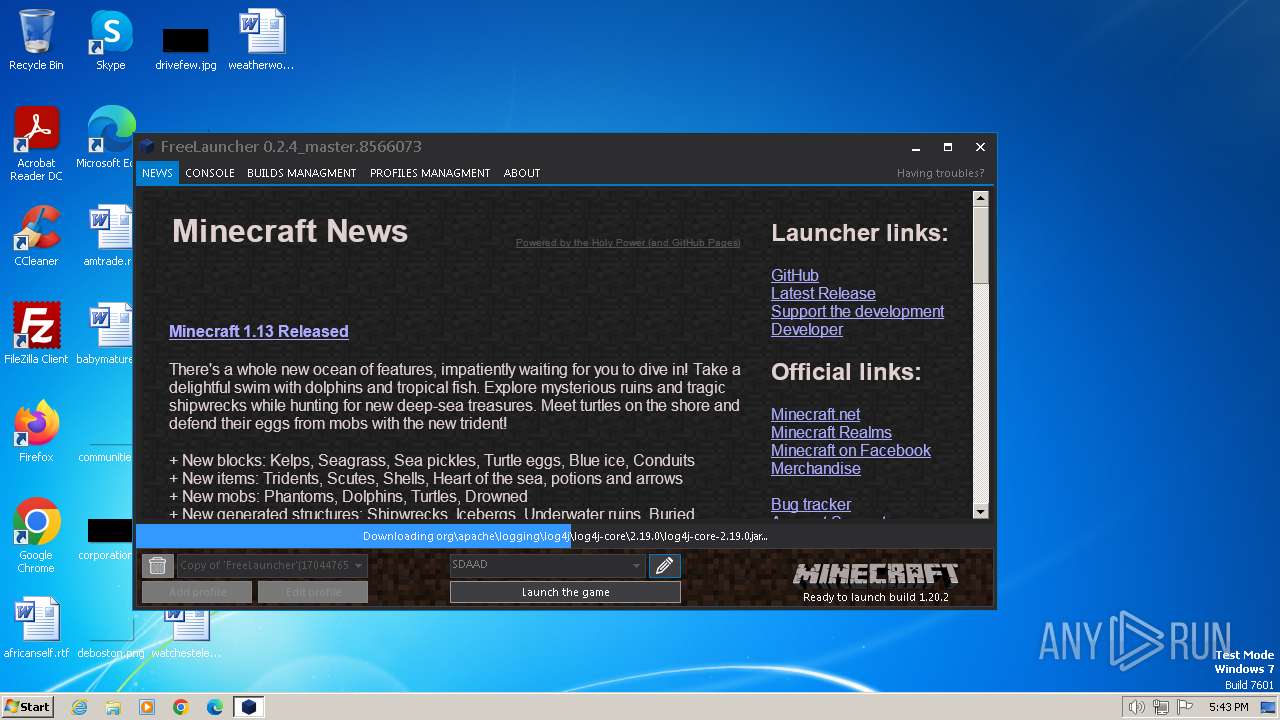Open the Microsoft Edge desktop shortcut
The height and width of the screenshot is (720, 1280).
[x=108, y=138]
